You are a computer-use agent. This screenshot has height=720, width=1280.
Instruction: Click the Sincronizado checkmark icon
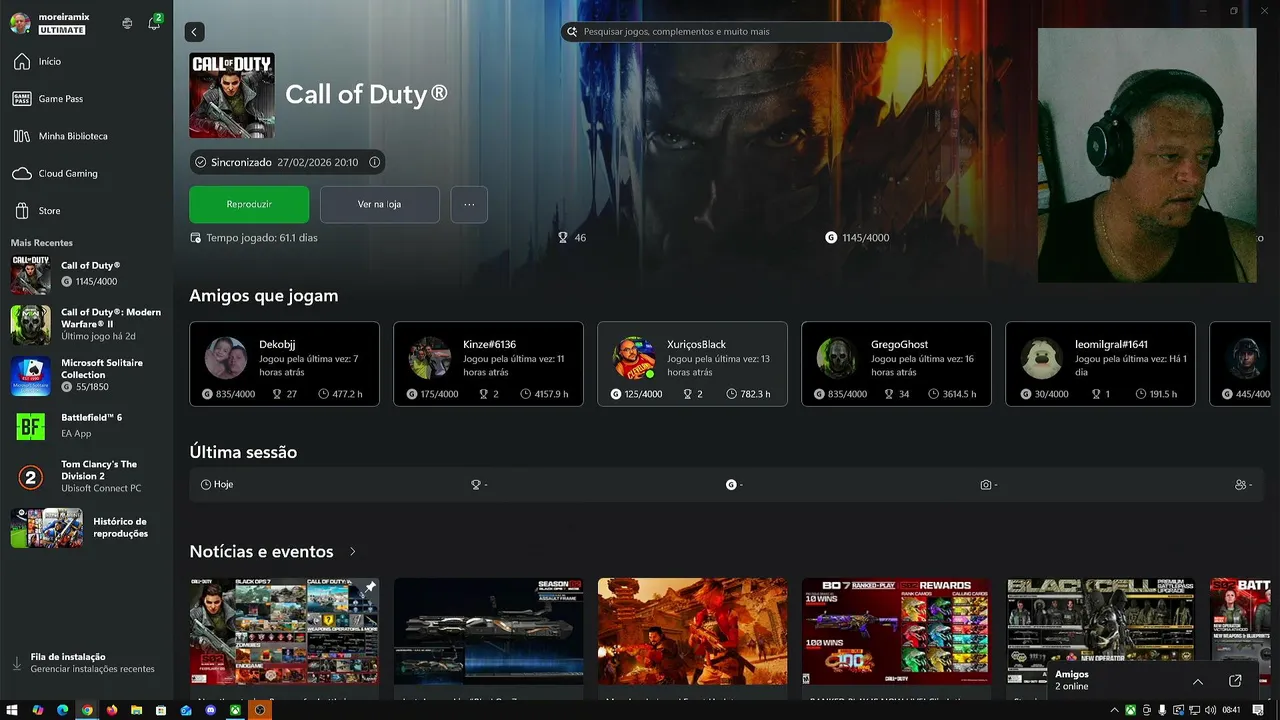pyautogui.click(x=201, y=162)
